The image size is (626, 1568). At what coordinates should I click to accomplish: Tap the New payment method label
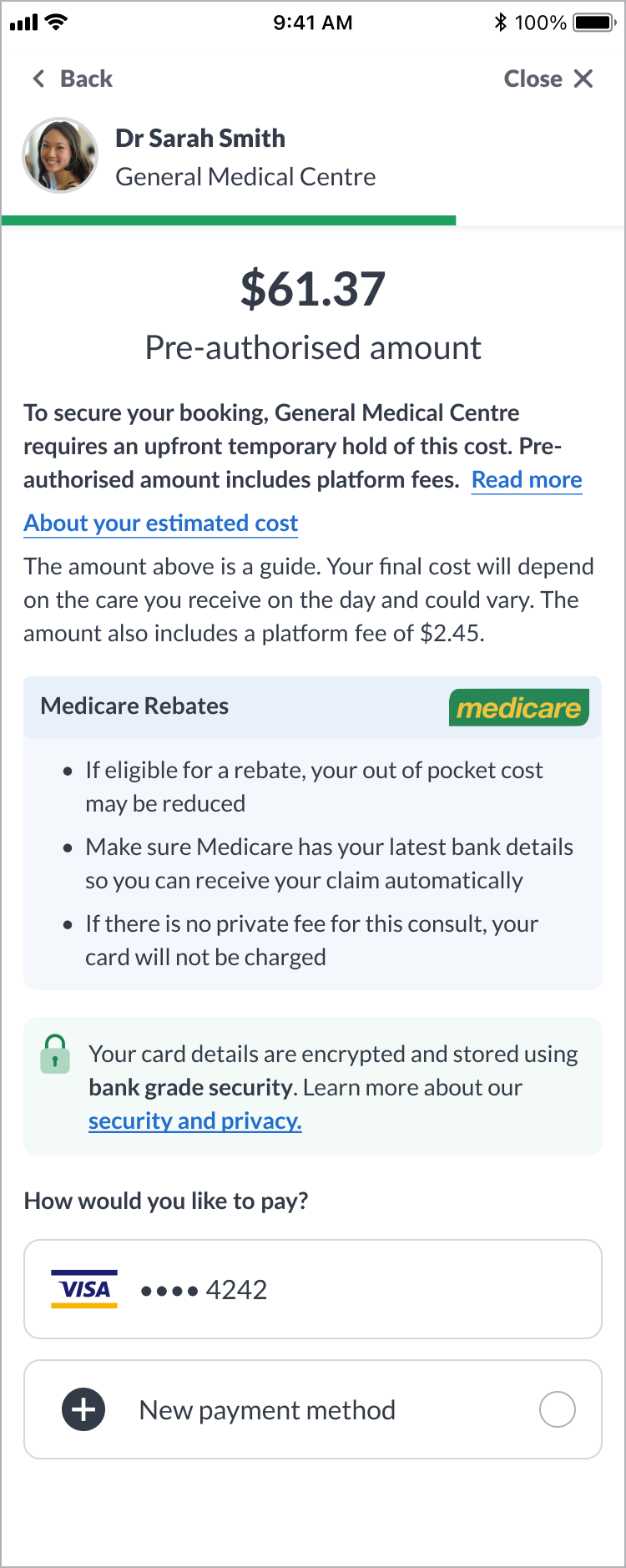267,1410
